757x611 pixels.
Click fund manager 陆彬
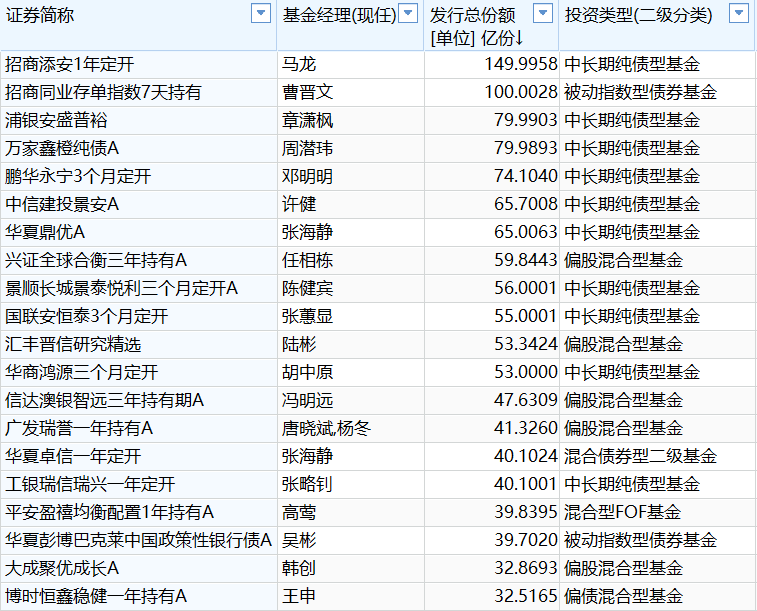tap(299, 344)
